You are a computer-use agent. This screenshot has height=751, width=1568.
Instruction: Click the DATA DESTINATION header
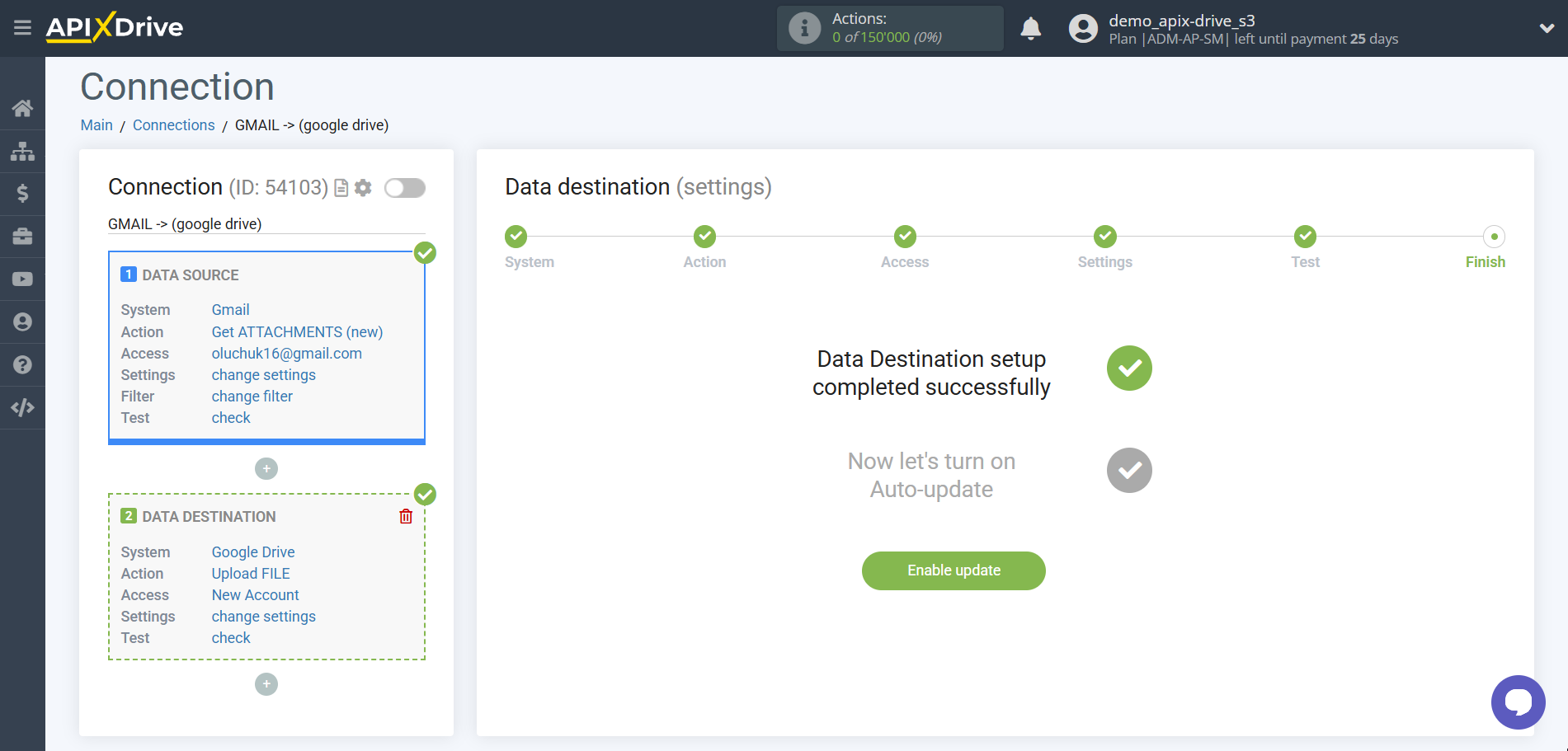click(209, 517)
